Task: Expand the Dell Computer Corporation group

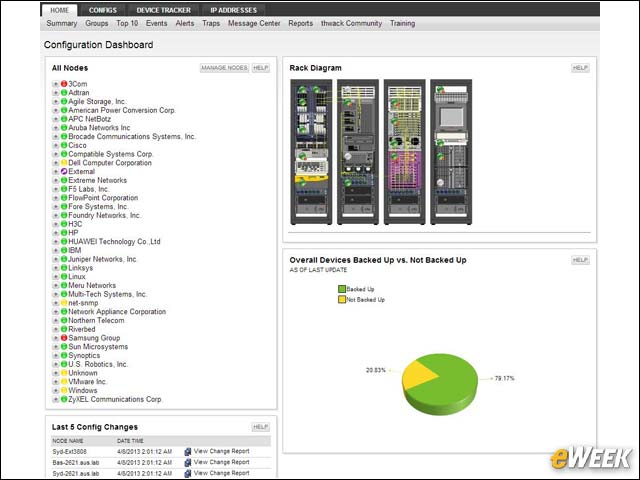Action: click(x=56, y=162)
